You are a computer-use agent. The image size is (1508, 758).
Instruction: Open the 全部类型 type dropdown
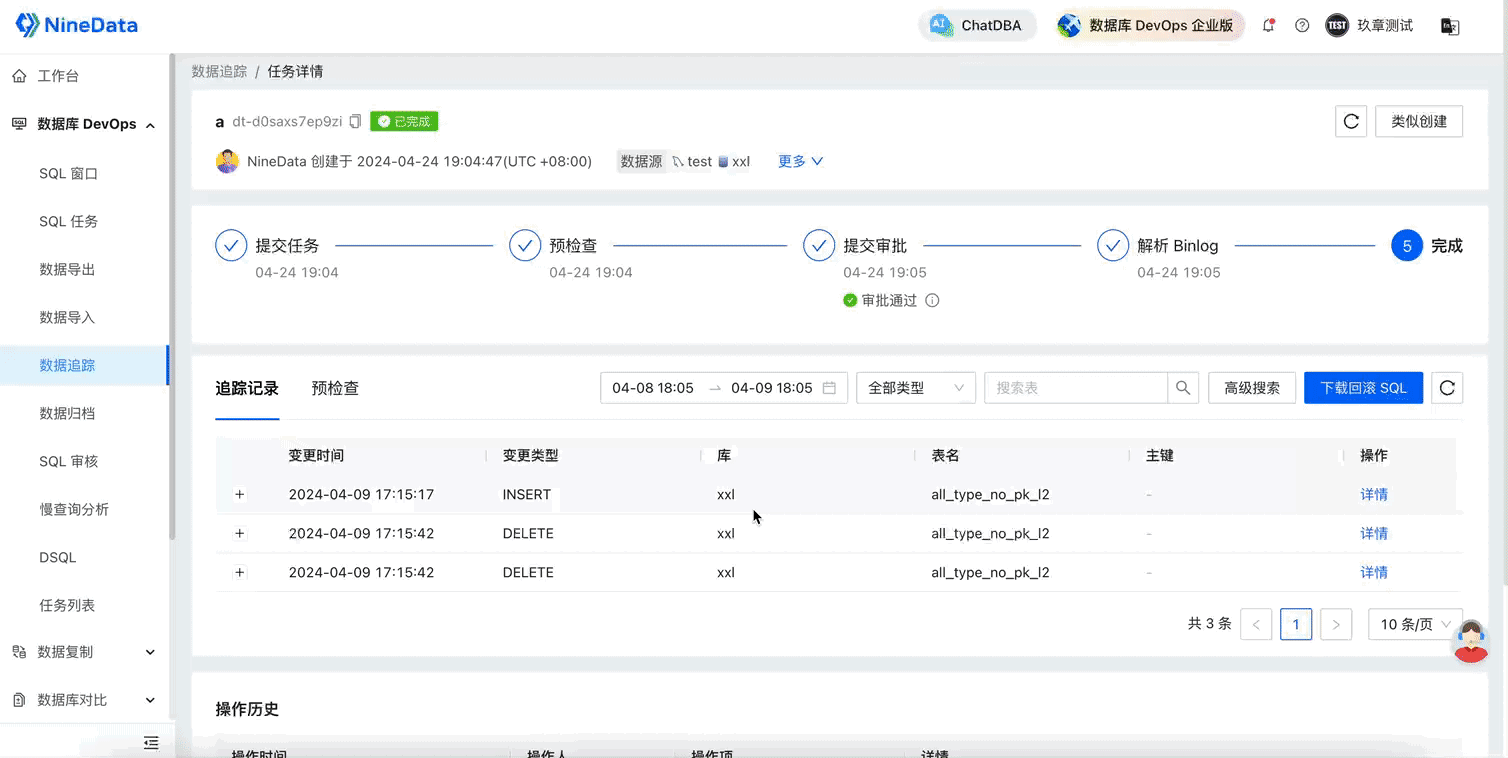915,388
